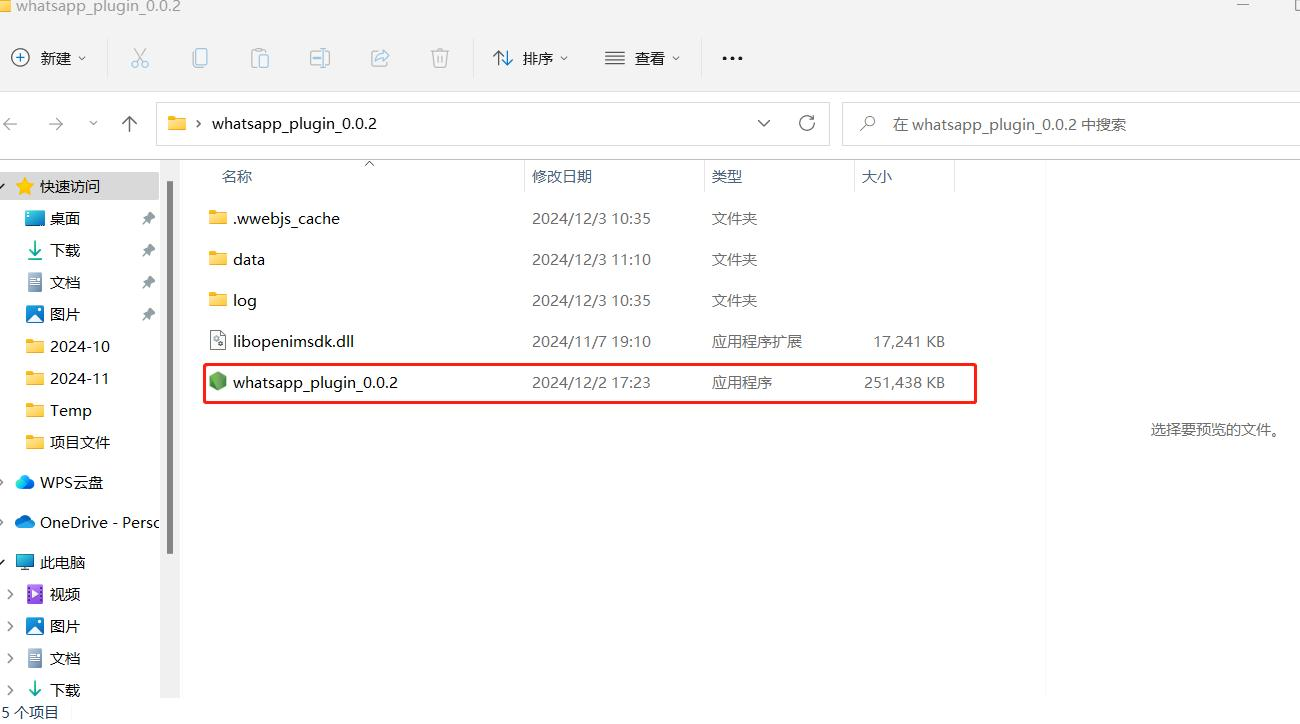Sort by the 大小 column header
This screenshot has width=1300, height=724.
[877, 176]
